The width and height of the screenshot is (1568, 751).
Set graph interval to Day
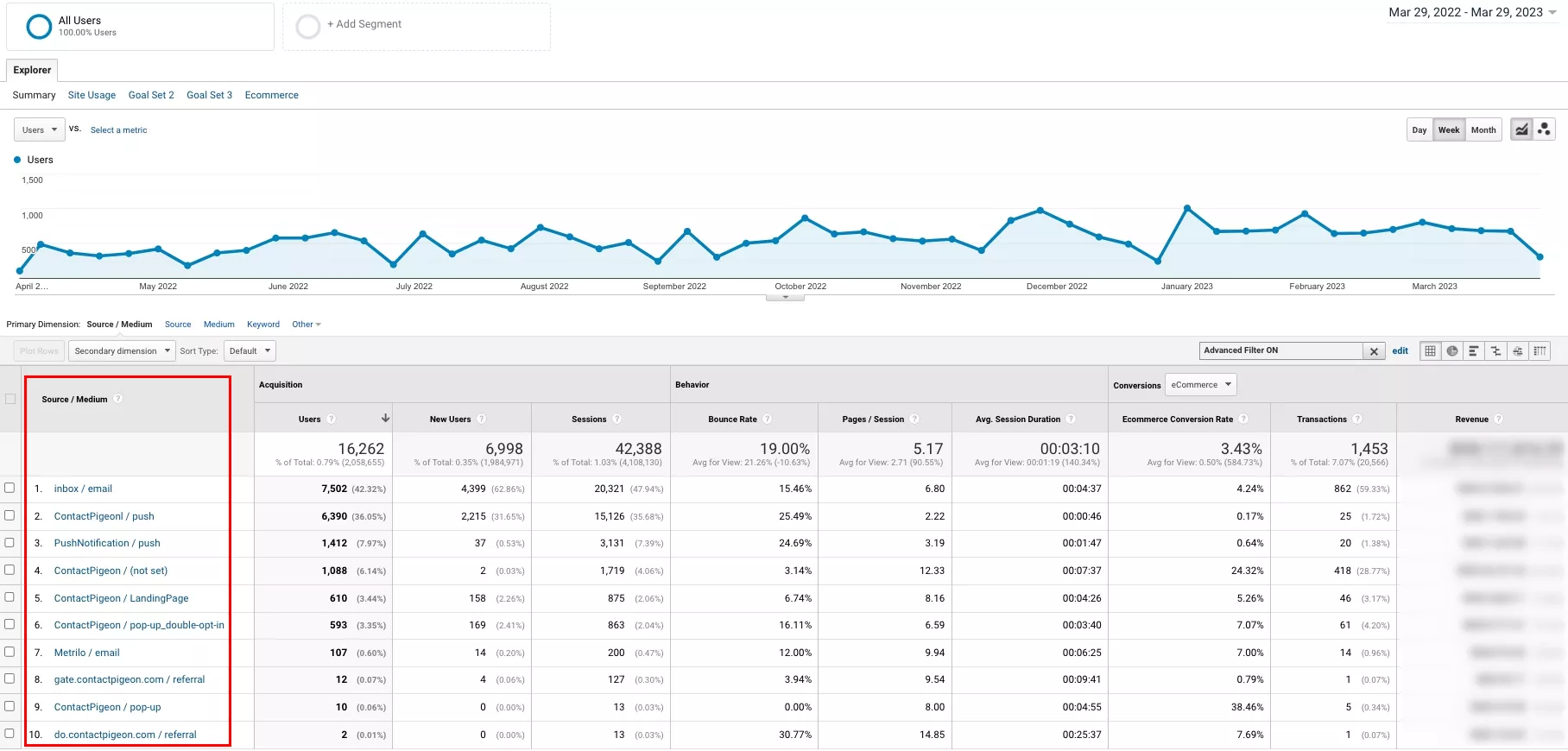(x=1419, y=129)
